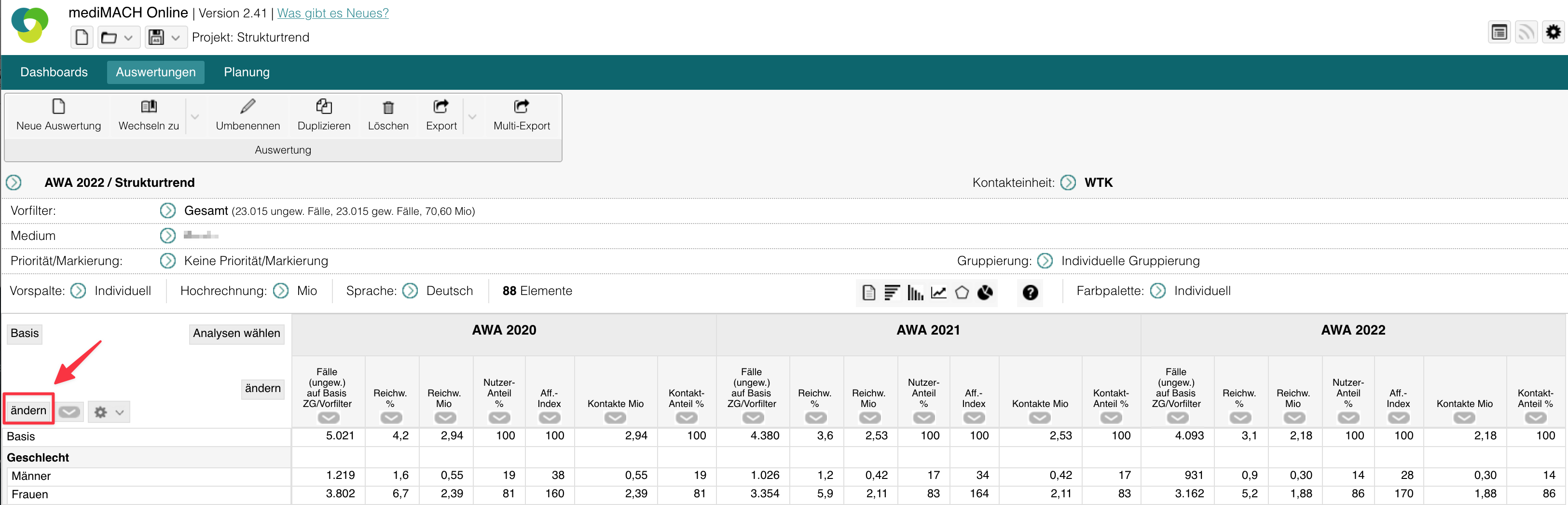
Task: Select the radar pentagon chart icon
Action: tap(962, 293)
